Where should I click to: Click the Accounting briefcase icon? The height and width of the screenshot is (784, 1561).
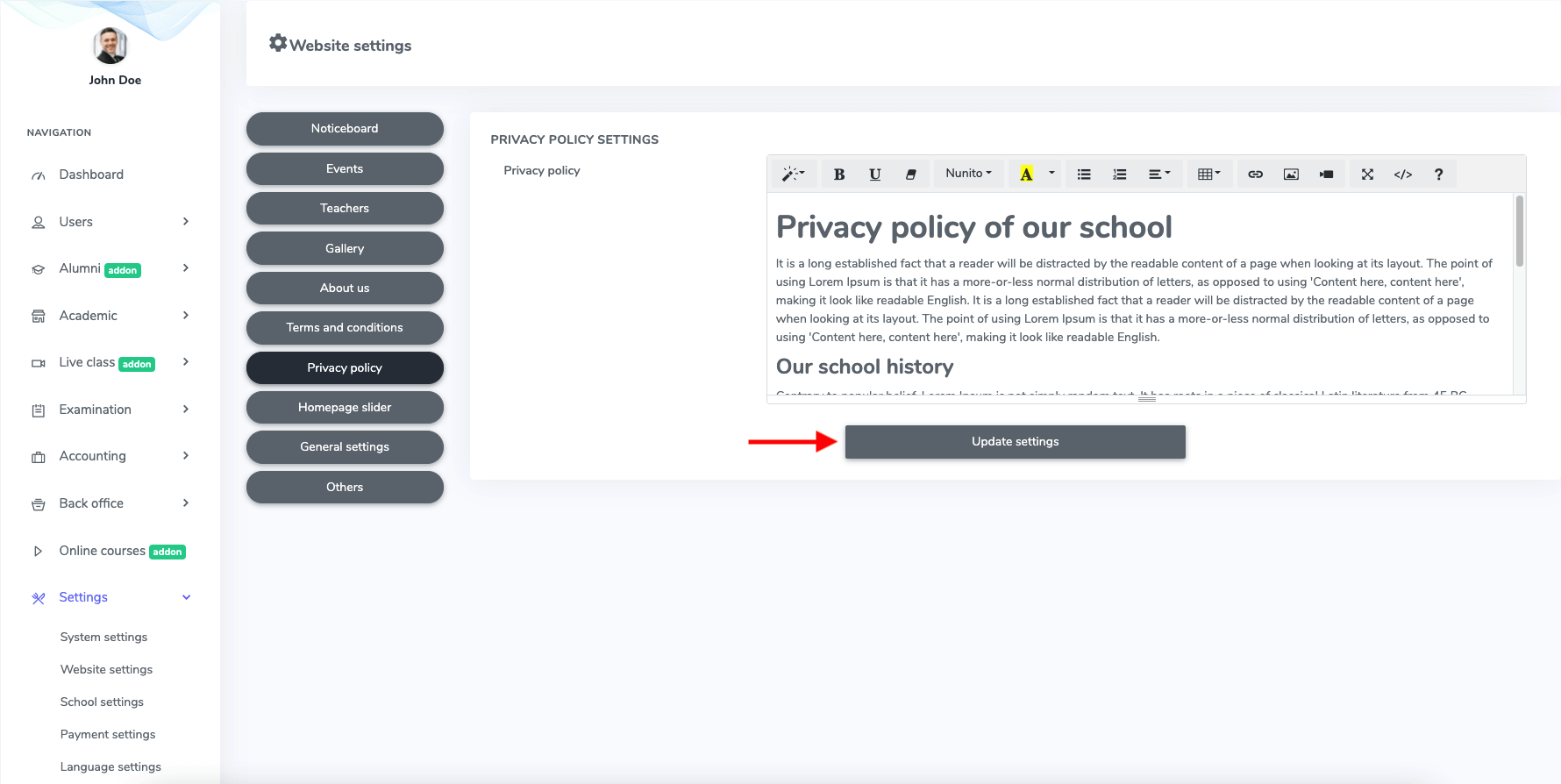[x=39, y=457]
